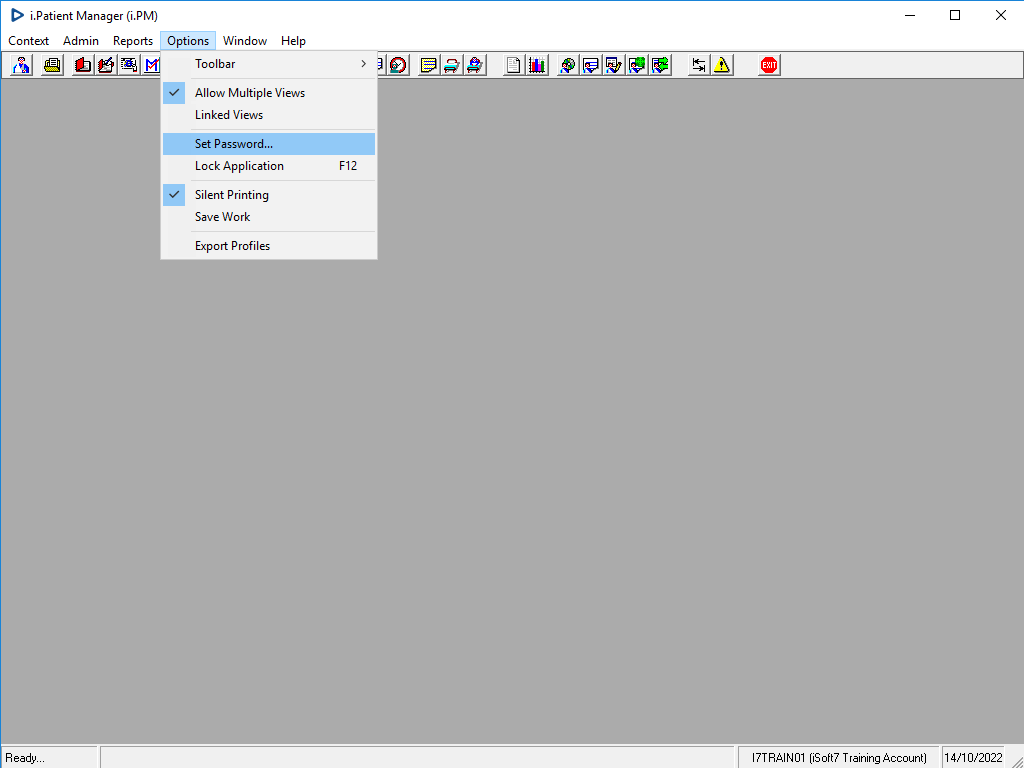The width and height of the screenshot is (1024, 768).
Task: Click the red circular clock gauge icon
Action: [398, 65]
